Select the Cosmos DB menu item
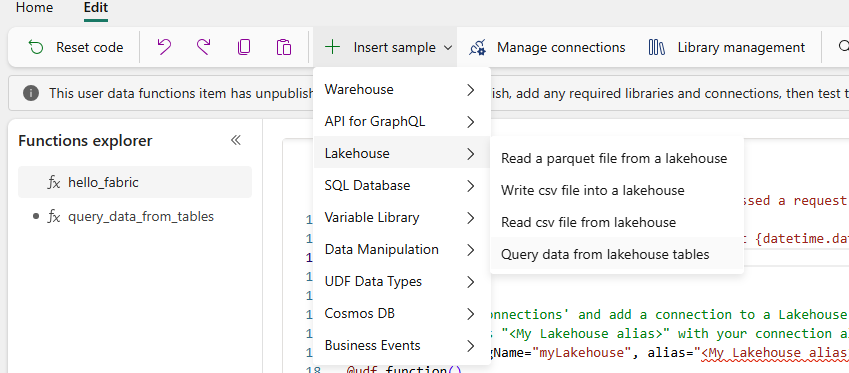 pyautogui.click(x=402, y=313)
